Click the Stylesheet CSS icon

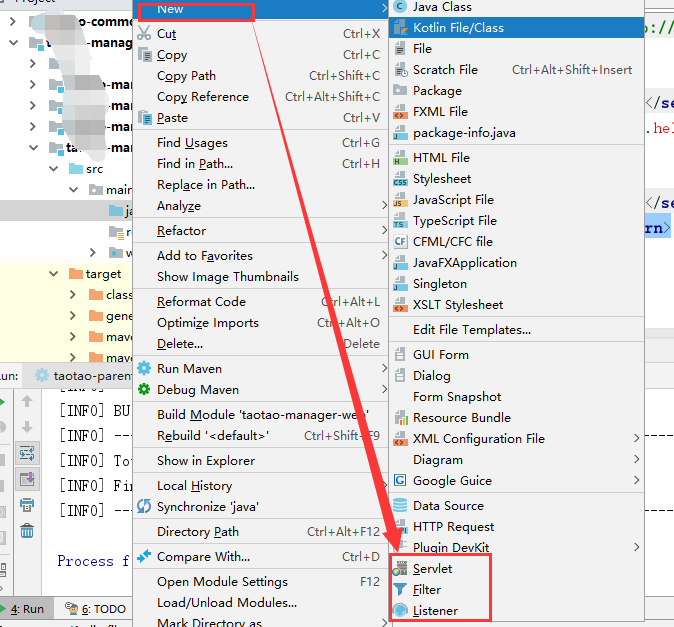click(x=400, y=178)
